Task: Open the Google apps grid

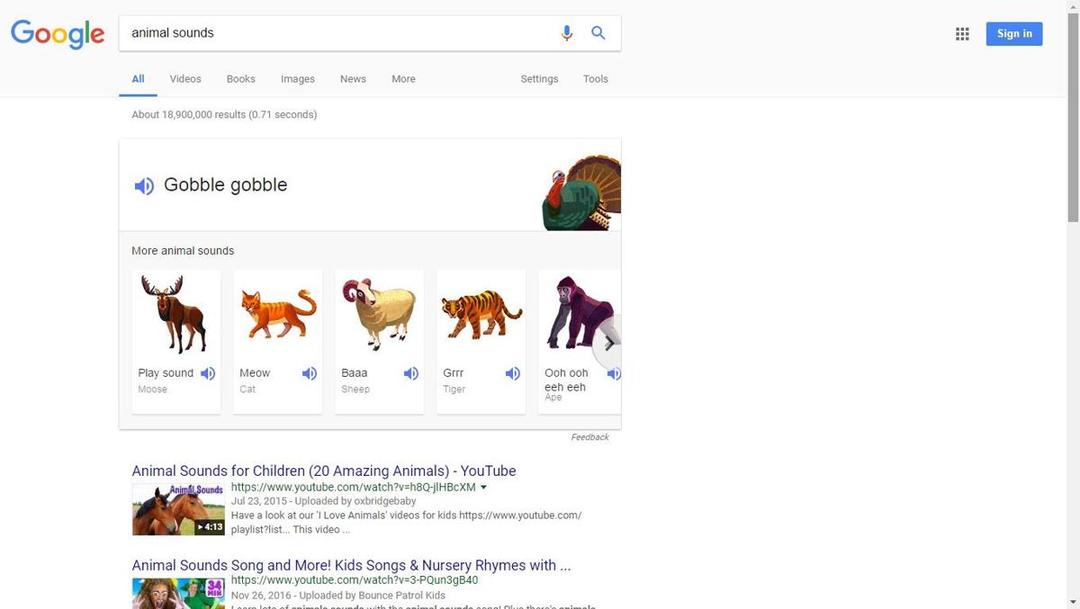Action: point(962,34)
